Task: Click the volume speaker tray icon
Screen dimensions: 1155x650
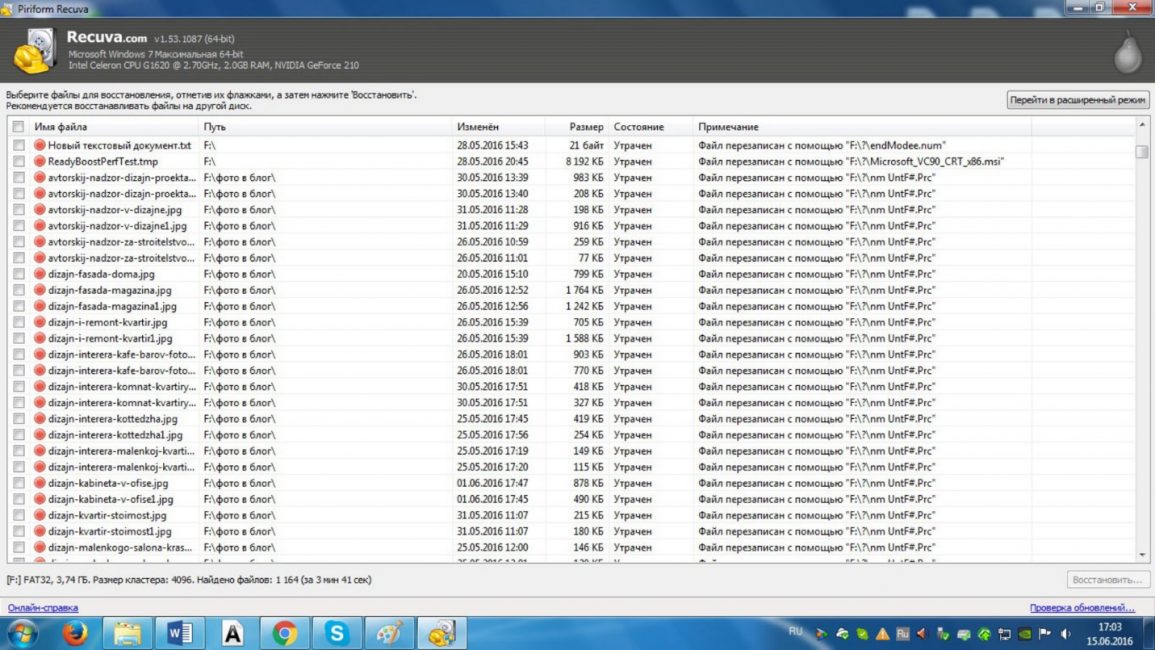Action: [x=1065, y=634]
